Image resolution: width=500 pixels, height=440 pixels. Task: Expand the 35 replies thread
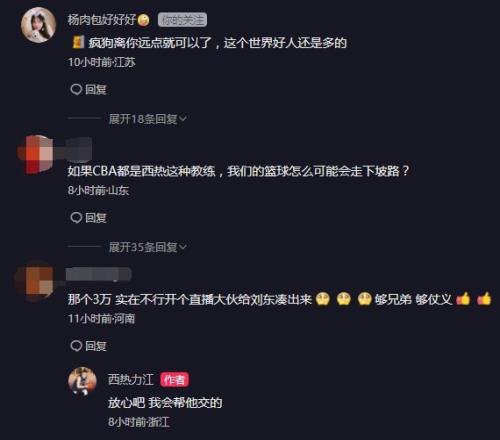(143, 247)
